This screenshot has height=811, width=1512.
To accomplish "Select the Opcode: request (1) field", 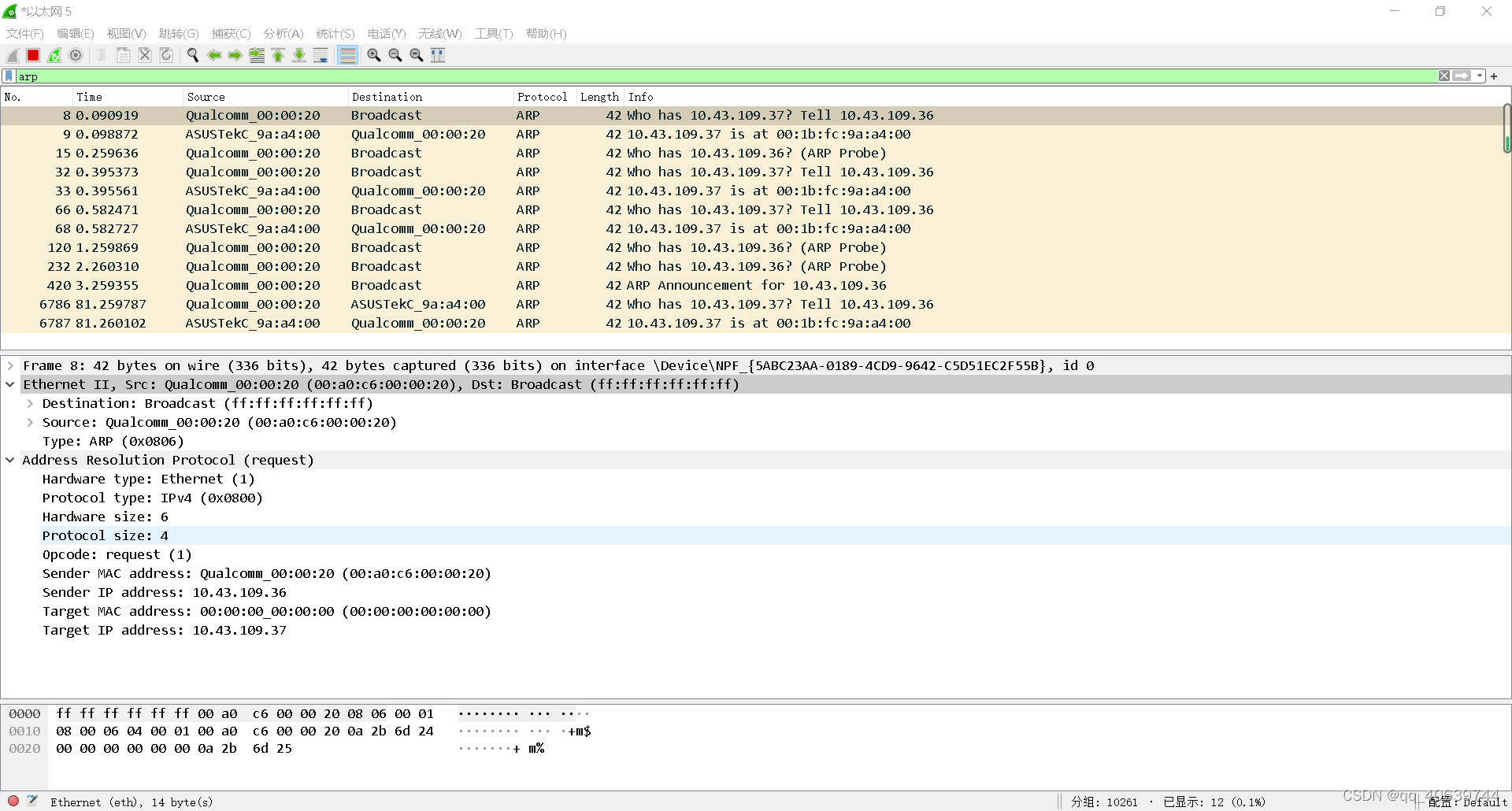I will pos(117,554).
